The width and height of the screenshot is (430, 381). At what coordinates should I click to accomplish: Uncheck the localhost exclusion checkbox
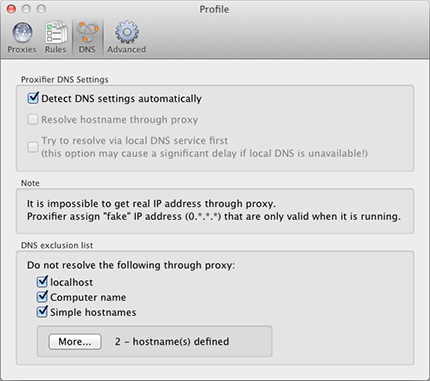(x=42, y=282)
